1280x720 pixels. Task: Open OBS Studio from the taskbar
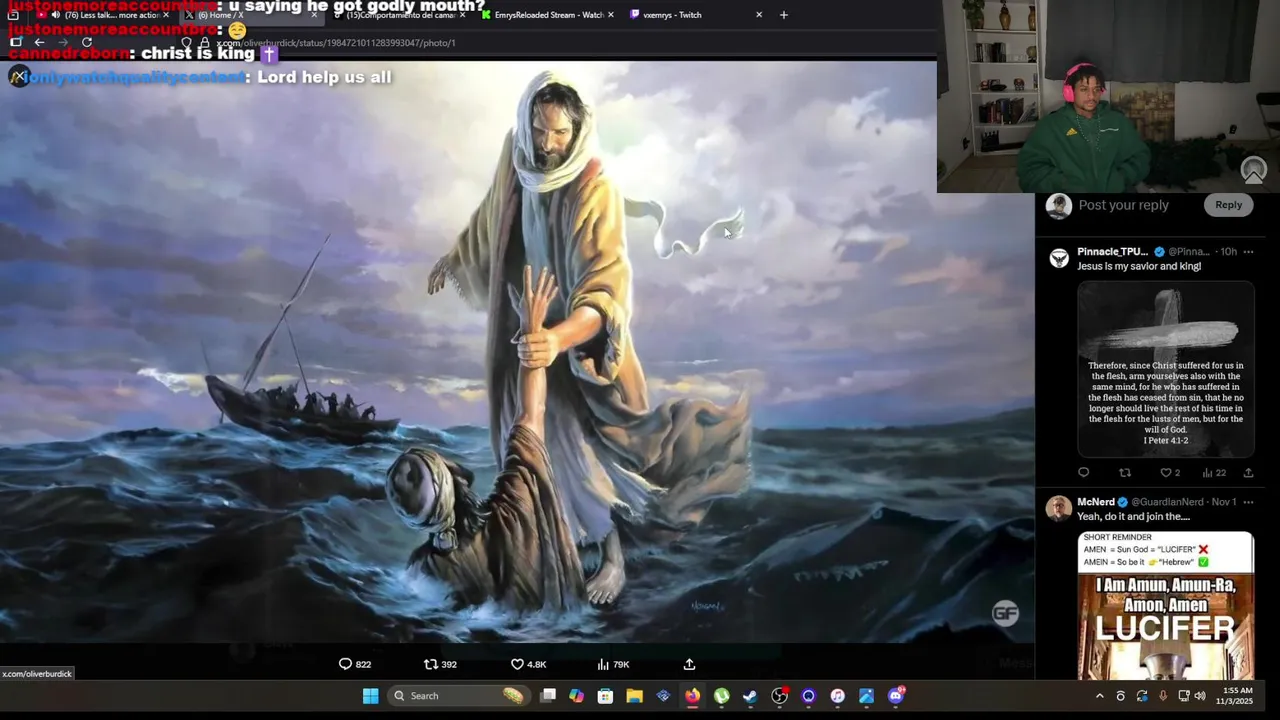pos(779,696)
